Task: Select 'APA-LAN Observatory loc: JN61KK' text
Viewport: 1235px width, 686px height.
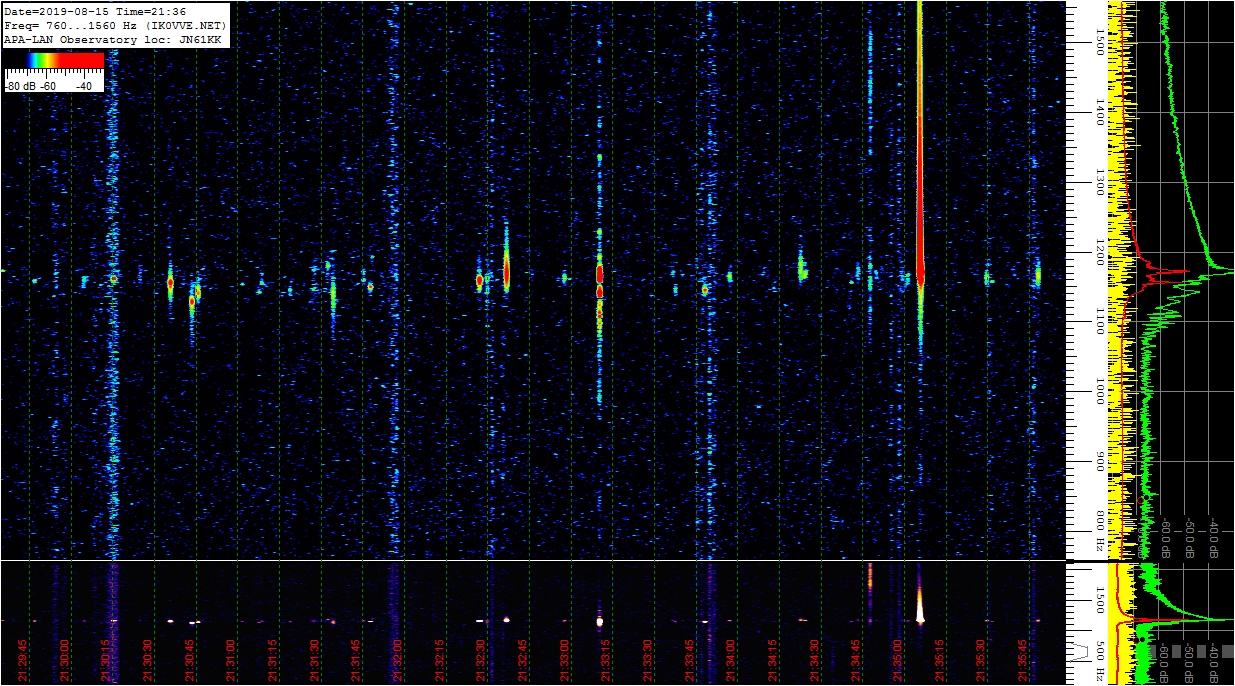Action: click(112, 40)
